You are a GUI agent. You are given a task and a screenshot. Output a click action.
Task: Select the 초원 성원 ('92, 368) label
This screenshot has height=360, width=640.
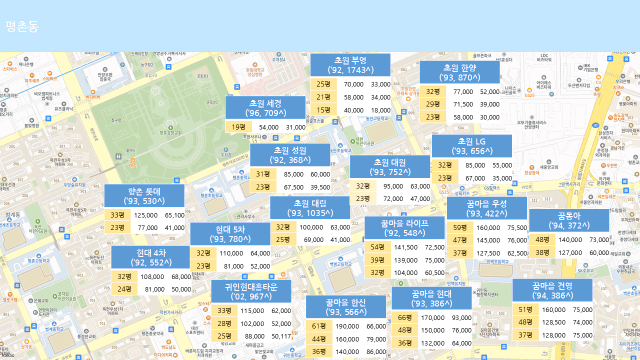point(290,155)
